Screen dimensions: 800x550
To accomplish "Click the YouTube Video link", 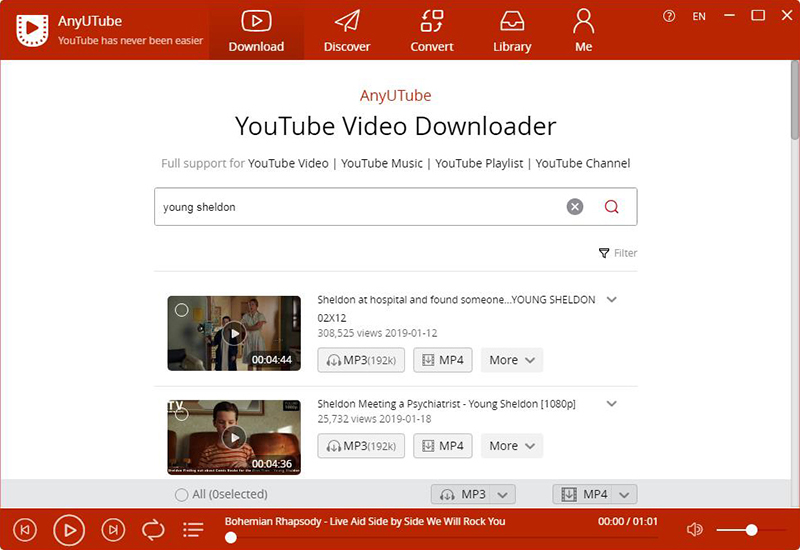I will (288, 163).
